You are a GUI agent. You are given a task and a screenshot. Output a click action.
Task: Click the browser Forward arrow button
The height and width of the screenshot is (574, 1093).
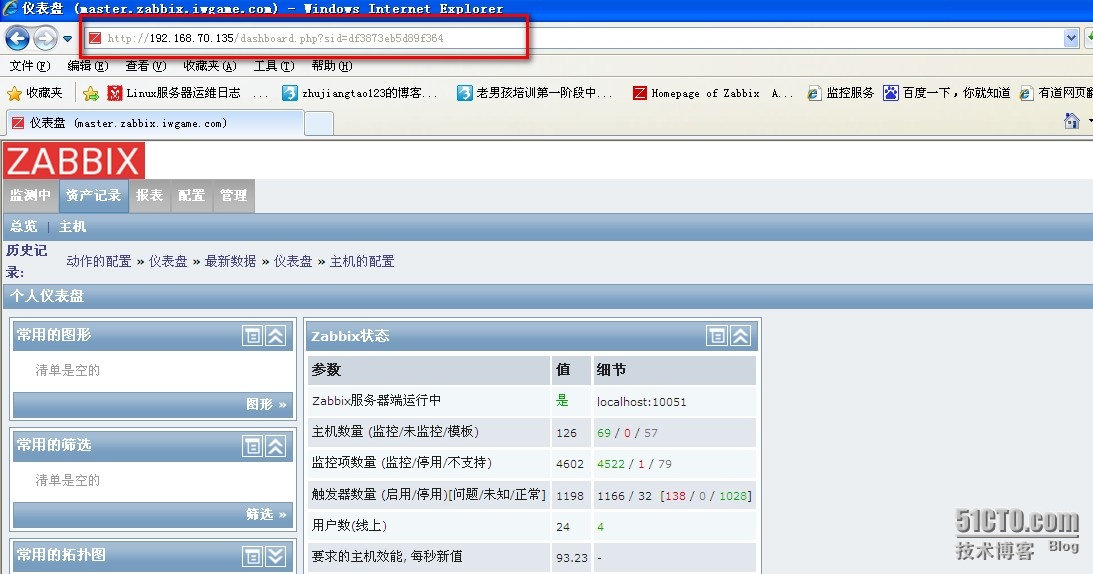tap(45, 38)
